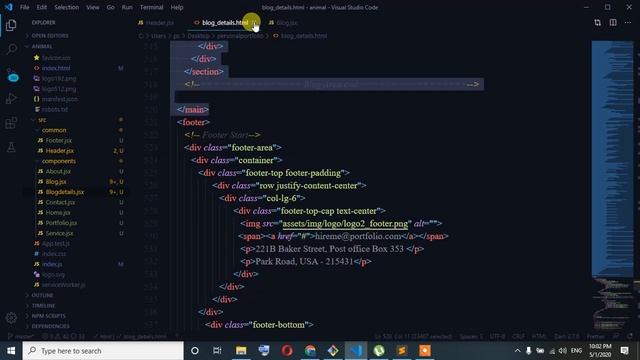The height and width of the screenshot is (360, 640).
Task: Open Contact.jsx in the explorer
Action: pos(60,202)
